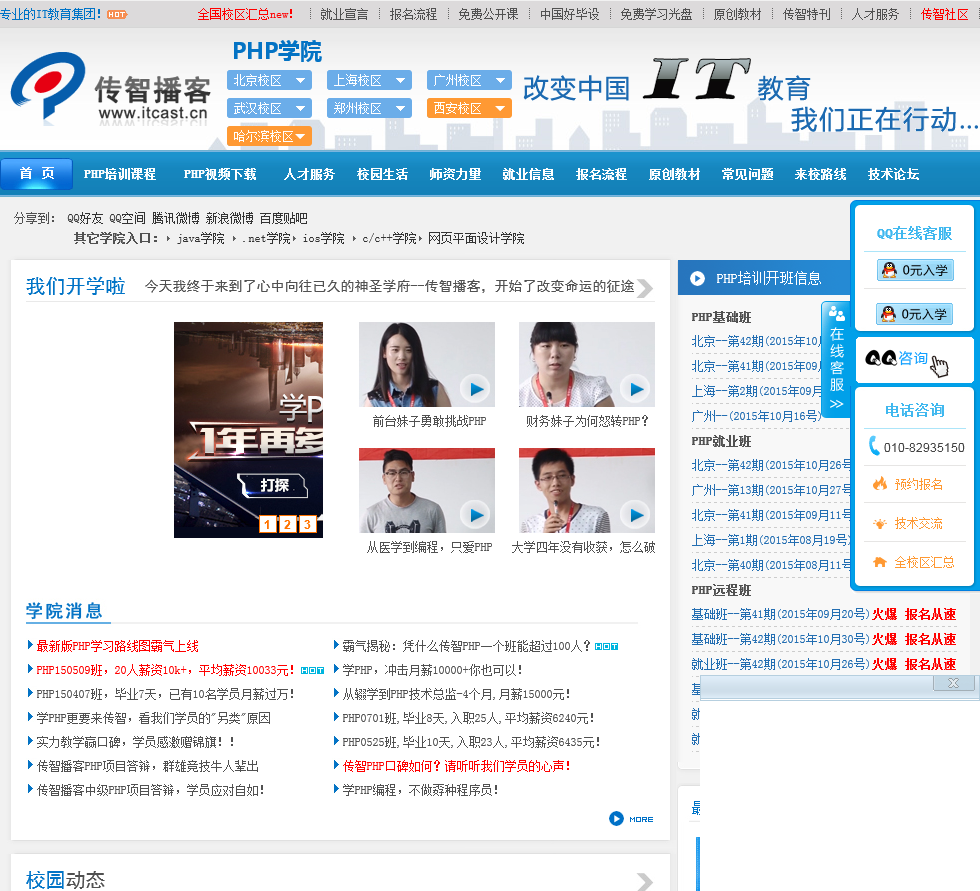Play the 财务妹子为何怒转PHP video
Viewport: 980px width, 891px height.
[x=636, y=389]
